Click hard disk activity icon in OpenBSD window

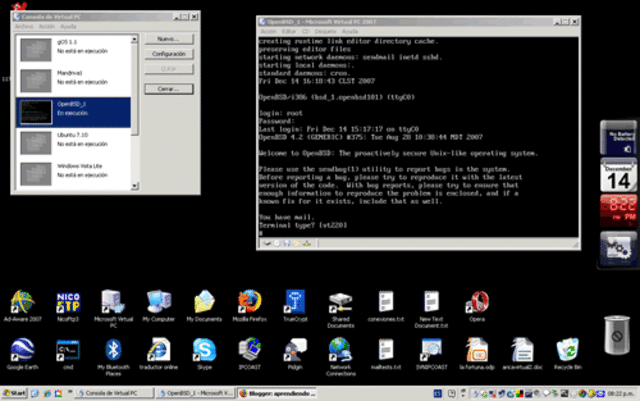[x=267, y=243]
